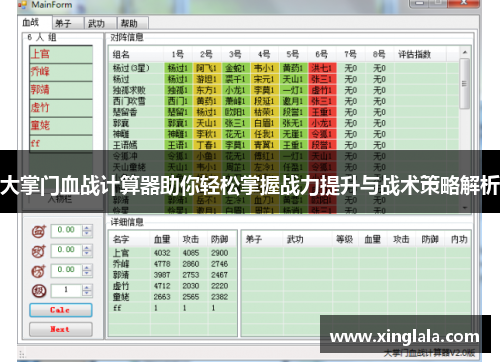
Task: Select the 楚留香 group row
Action: coord(284,112)
